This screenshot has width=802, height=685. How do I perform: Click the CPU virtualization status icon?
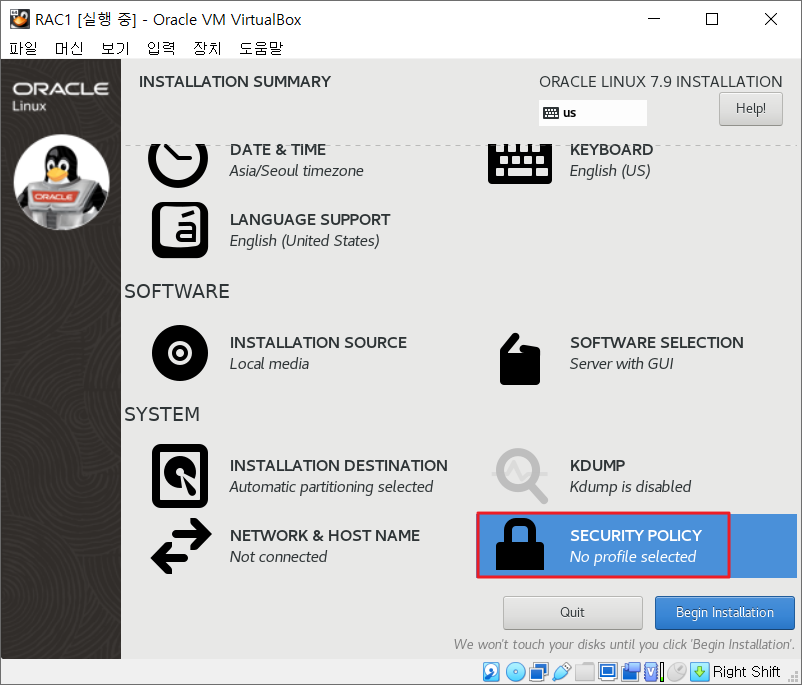(x=654, y=672)
